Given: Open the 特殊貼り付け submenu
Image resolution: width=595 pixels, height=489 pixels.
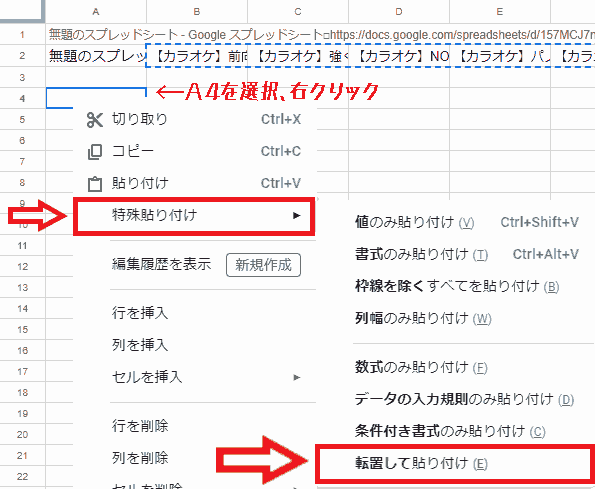Looking at the screenshot, I should coord(194,215).
